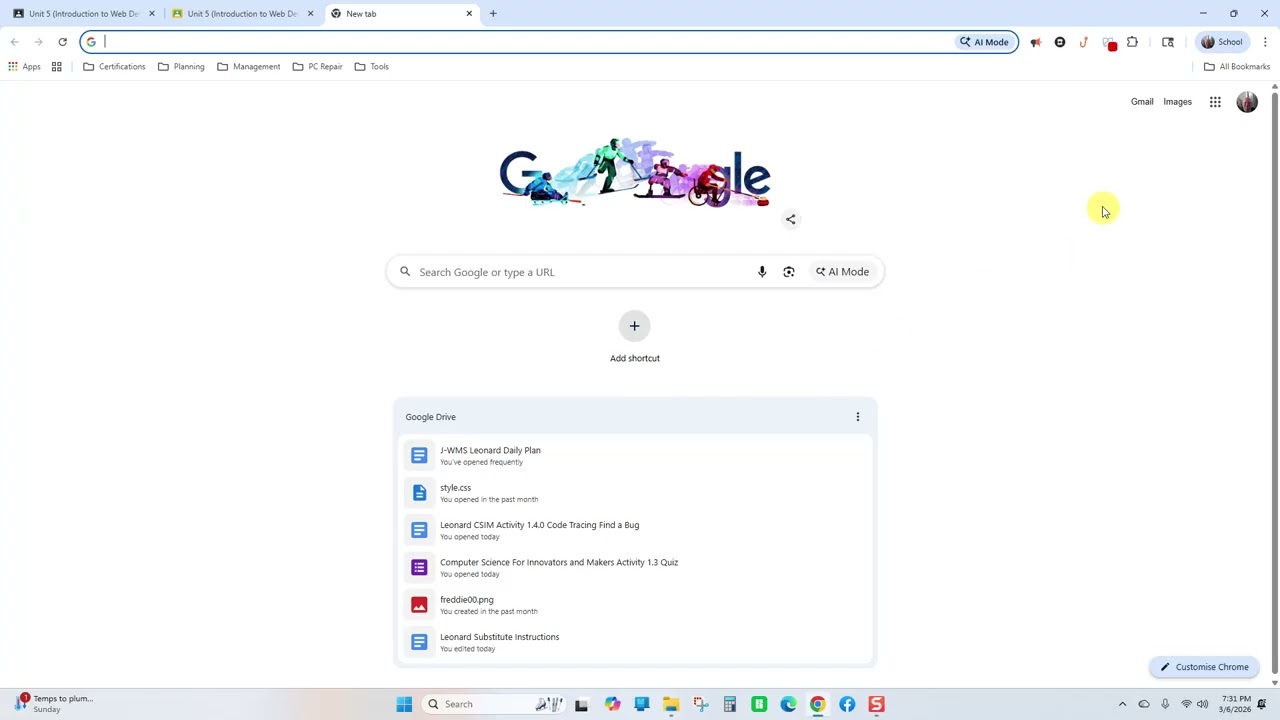This screenshot has height=720, width=1280.
Task: Click AI Mode in the address bar
Action: [984, 42]
